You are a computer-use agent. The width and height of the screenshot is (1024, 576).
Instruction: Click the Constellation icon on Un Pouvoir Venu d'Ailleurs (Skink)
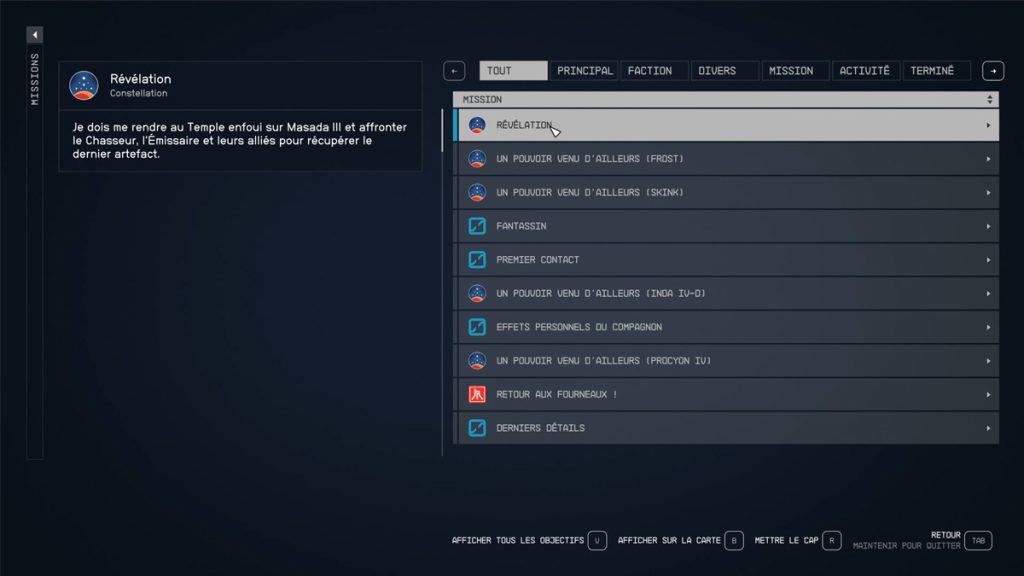coord(475,192)
